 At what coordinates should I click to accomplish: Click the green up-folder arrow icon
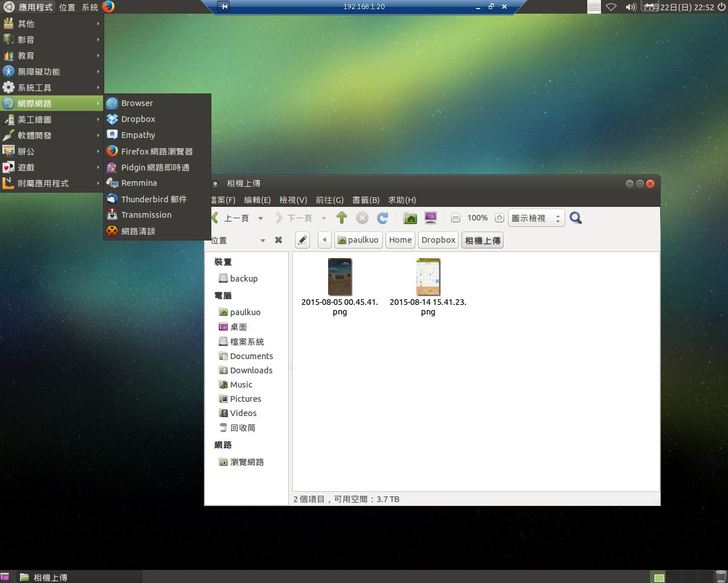click(x=341, y=218)
